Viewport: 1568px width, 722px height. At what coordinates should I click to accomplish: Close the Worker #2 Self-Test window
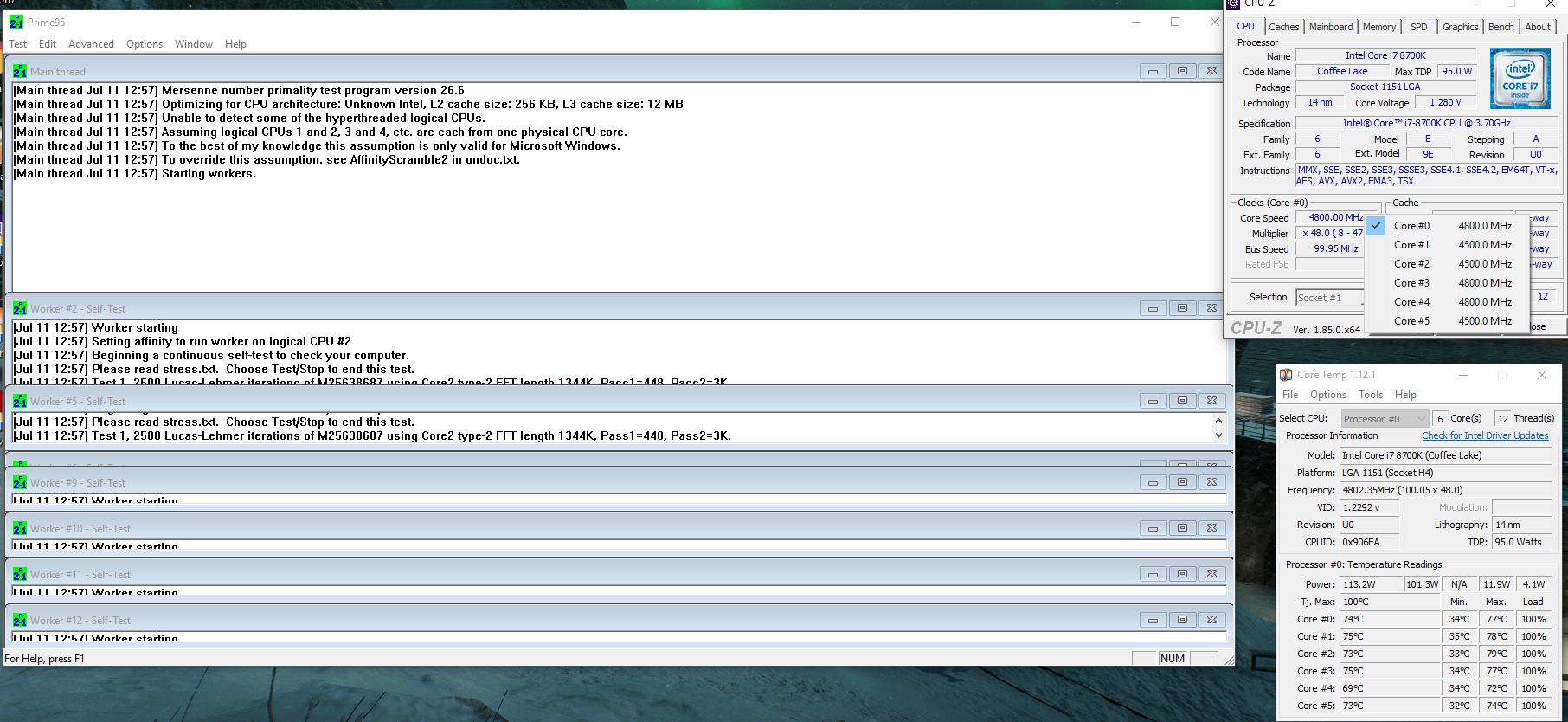pos(1211,308)
